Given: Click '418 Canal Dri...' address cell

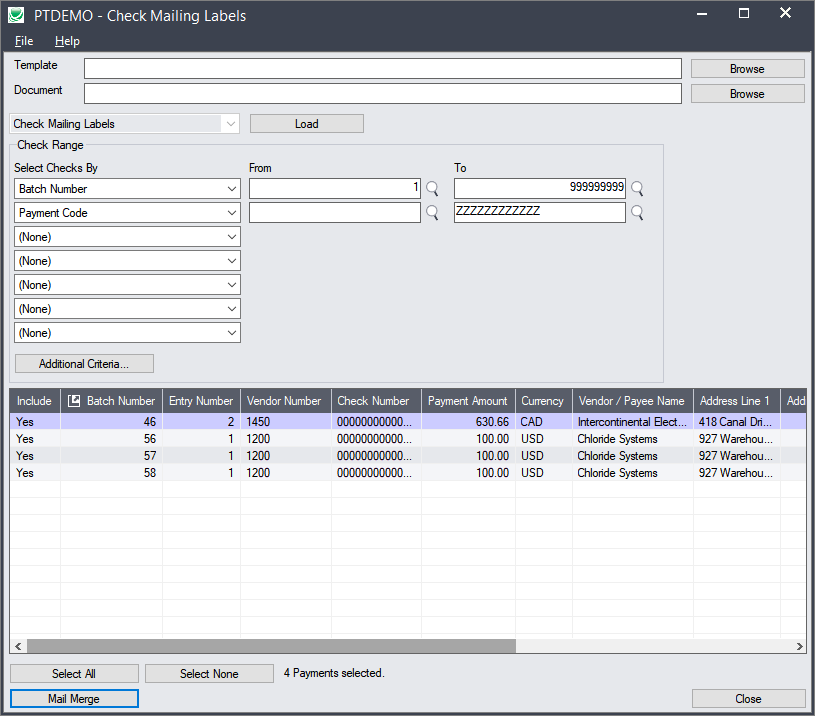Looking at the screenshot, I should coord(737,421).
